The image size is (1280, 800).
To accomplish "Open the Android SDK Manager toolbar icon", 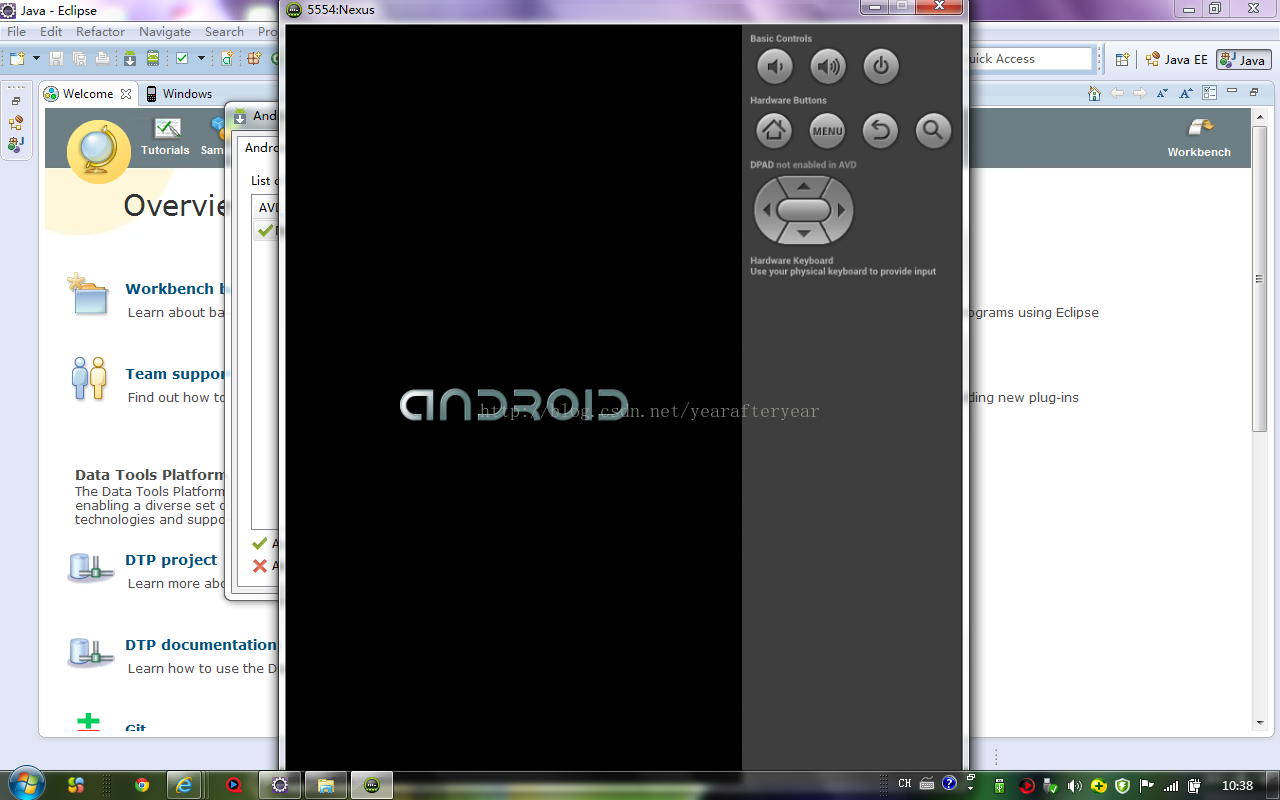I will [x=130, y=59].
